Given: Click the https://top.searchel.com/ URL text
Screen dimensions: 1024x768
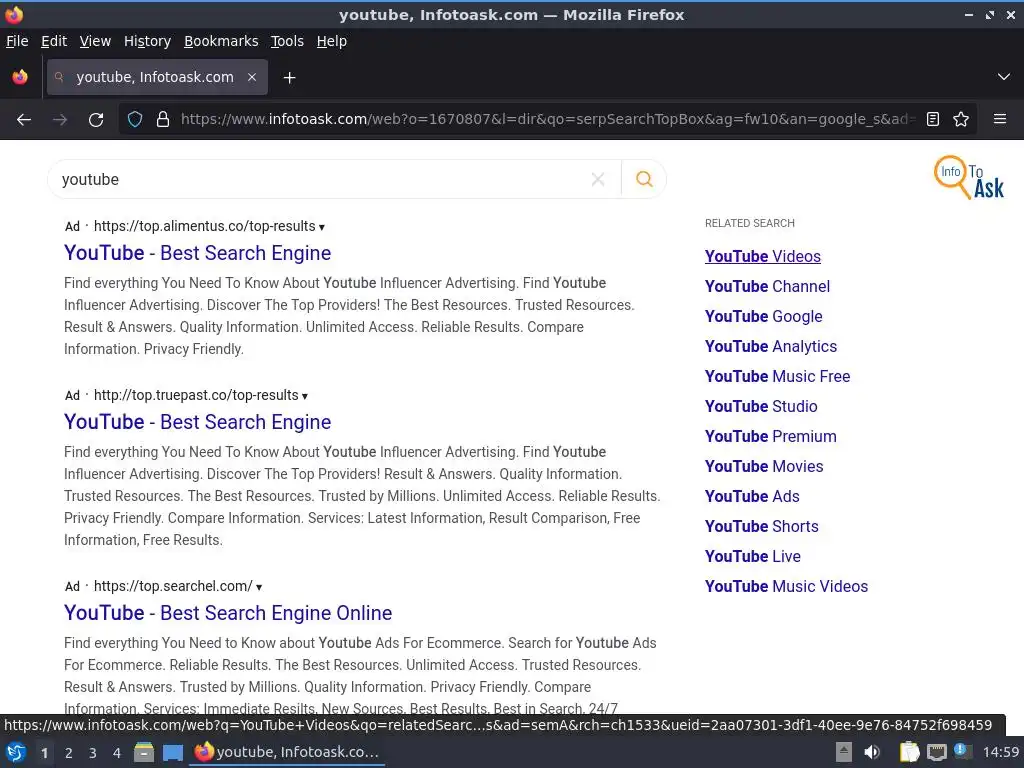Looking at the screenshot, I should point(173,586).
